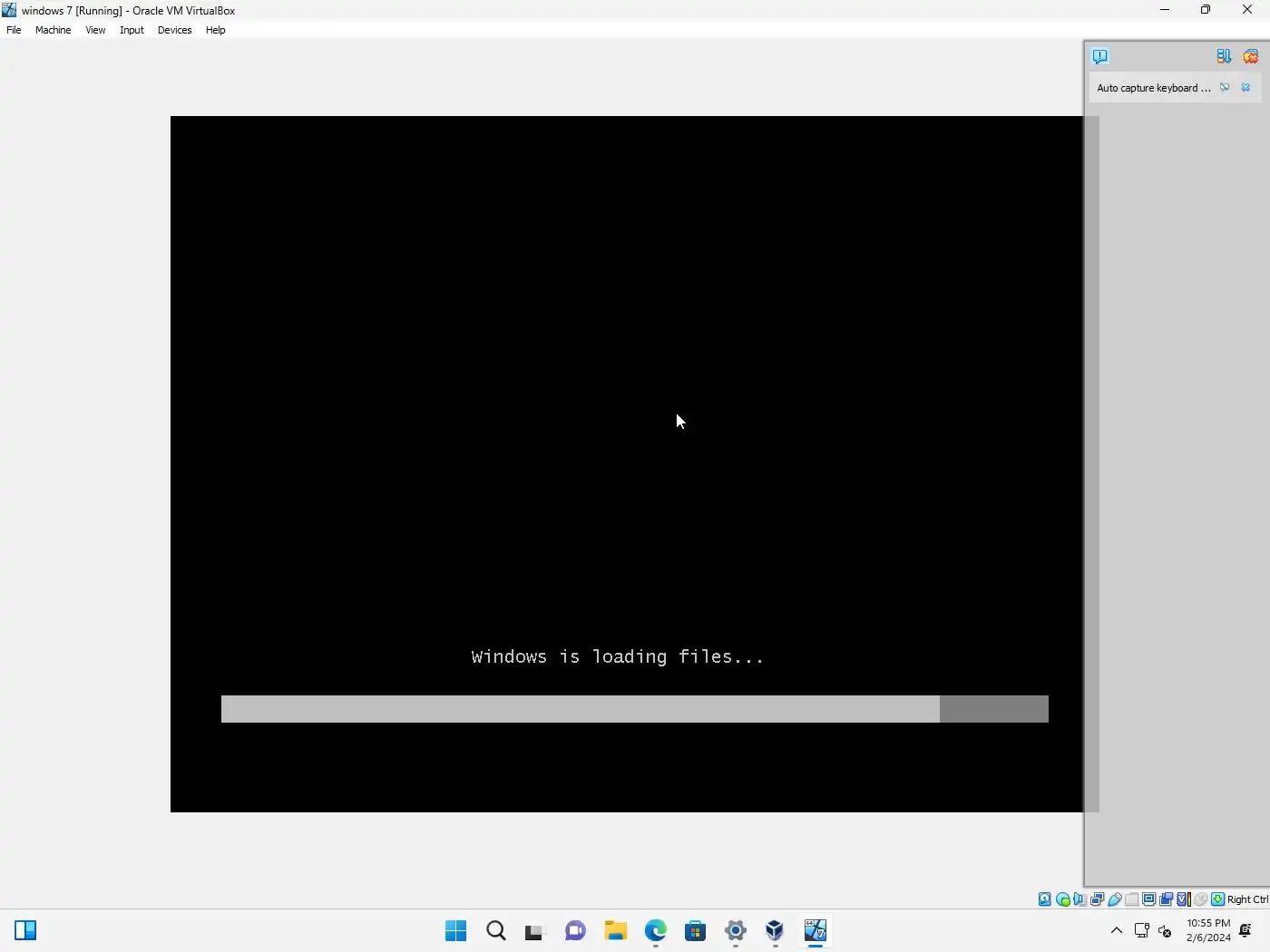Delete all notifications with the red X icon

point(1251,56)
